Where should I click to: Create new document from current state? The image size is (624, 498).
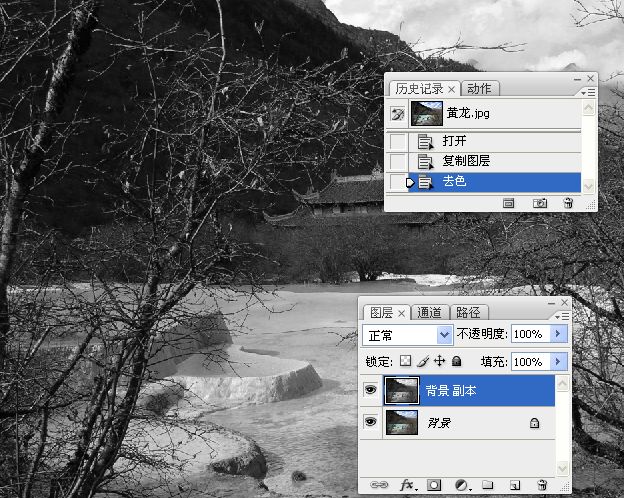(x=509, y=203)
